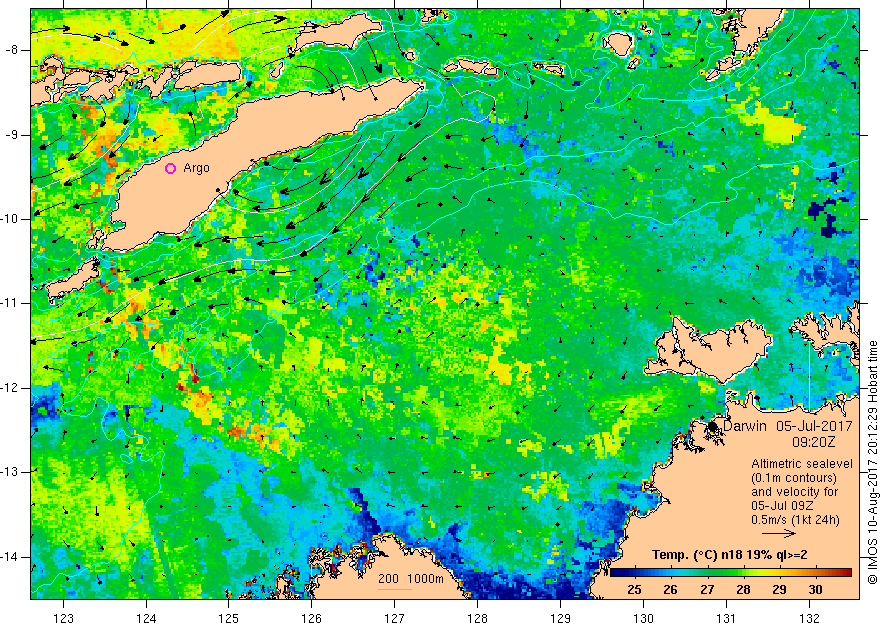Viewport: 880px width, 630px height.
Task: Click the '0.5m/s (1kt 24h)' velocity scale text
Action: coord(795,520)
